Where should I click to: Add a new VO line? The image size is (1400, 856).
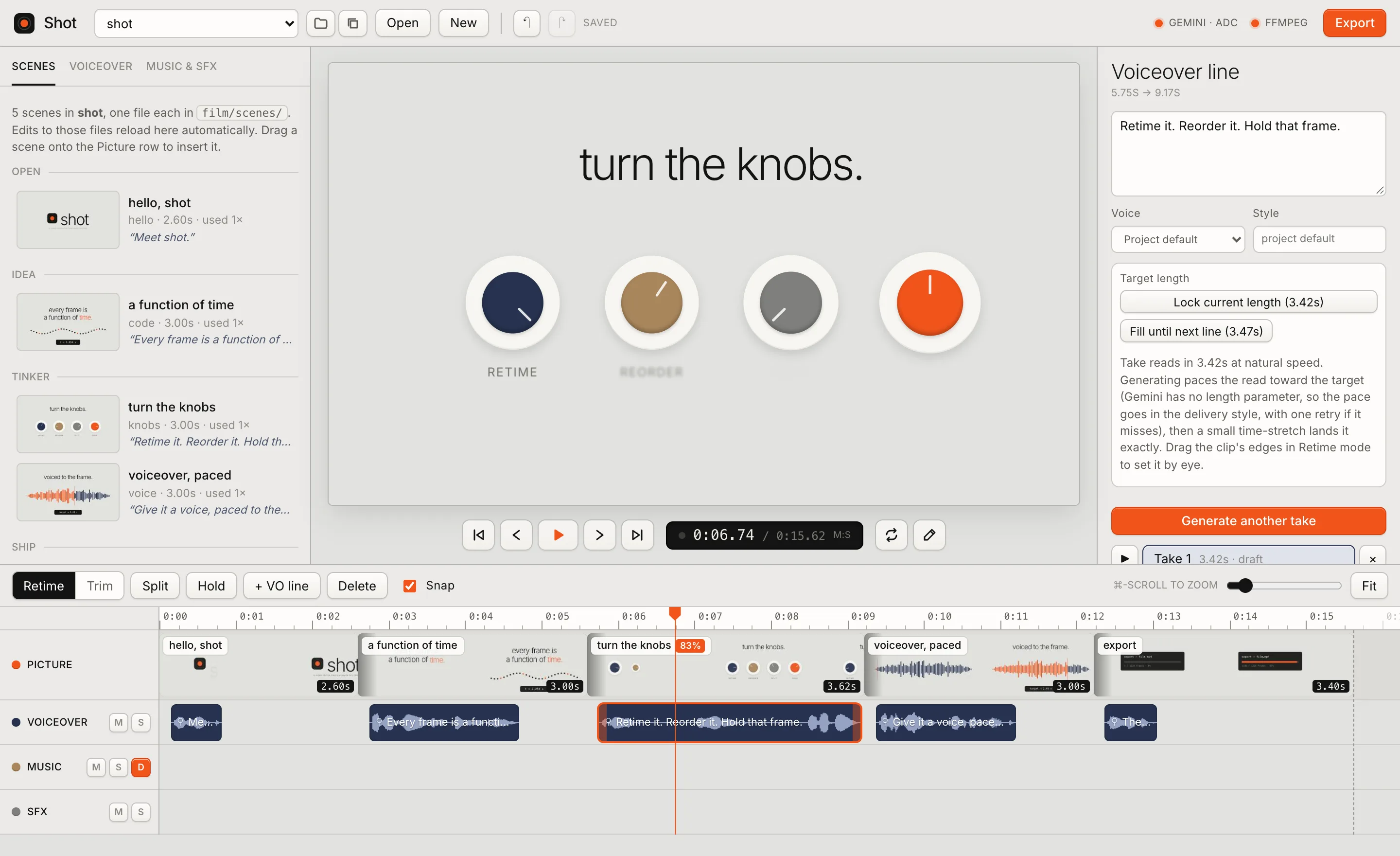click(x=282, y=586)
